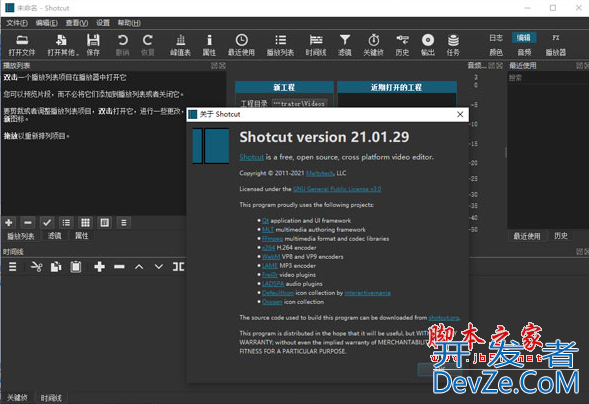Click the timeline lift up-arrow icon

(139, 267)
